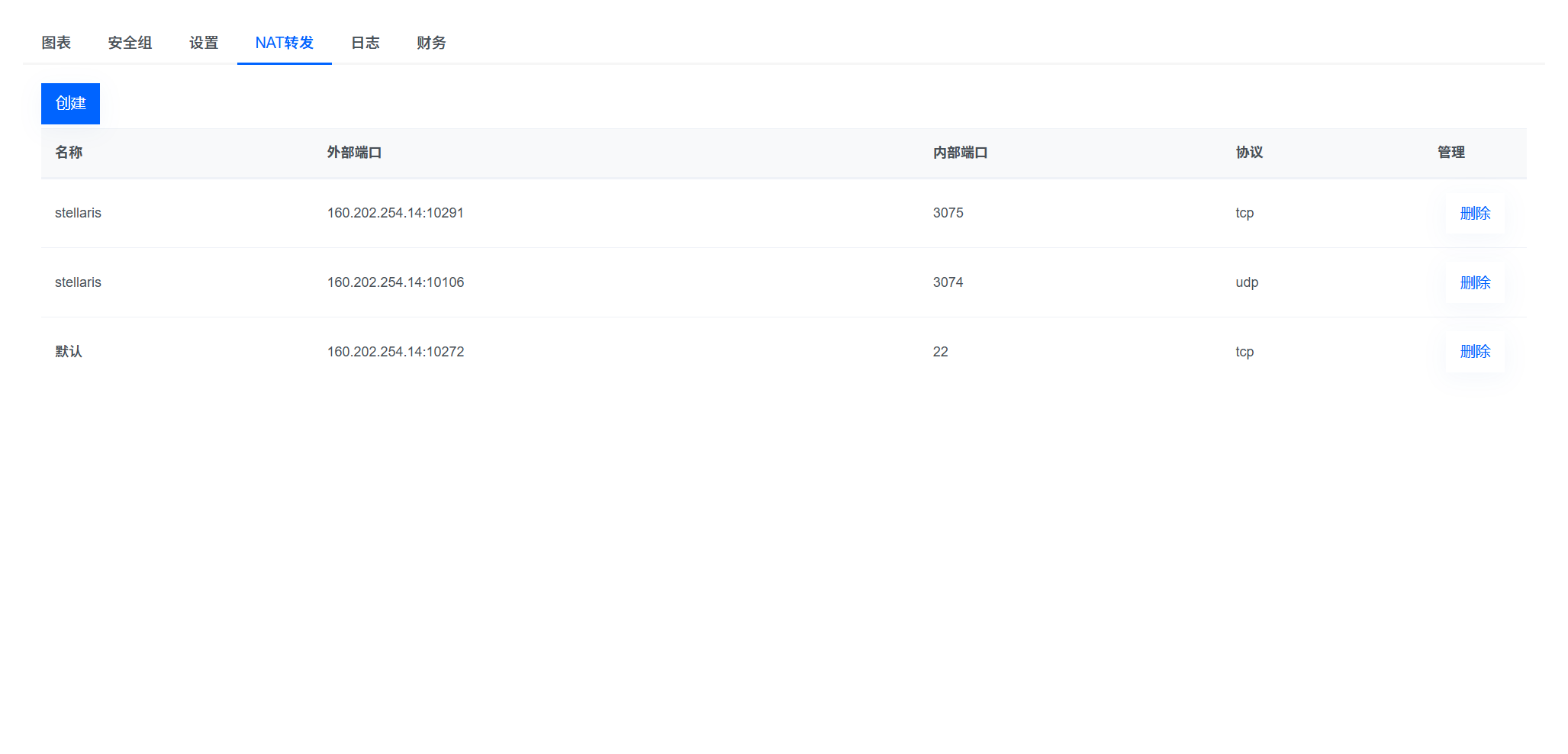The image size is (1568, 754).
Task: Click the stellaris name in the 10291 row
Action: 78,213
